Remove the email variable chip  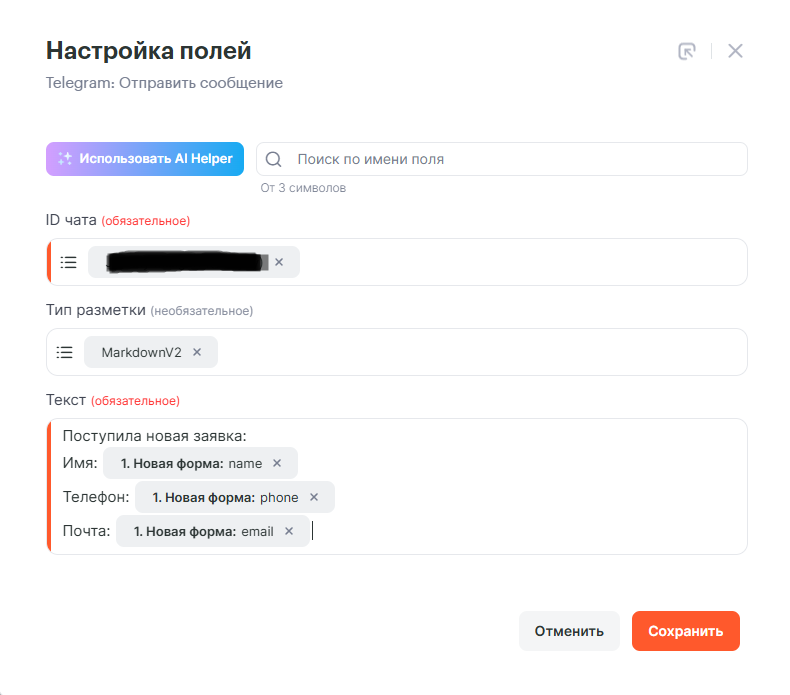click(289, 531)
